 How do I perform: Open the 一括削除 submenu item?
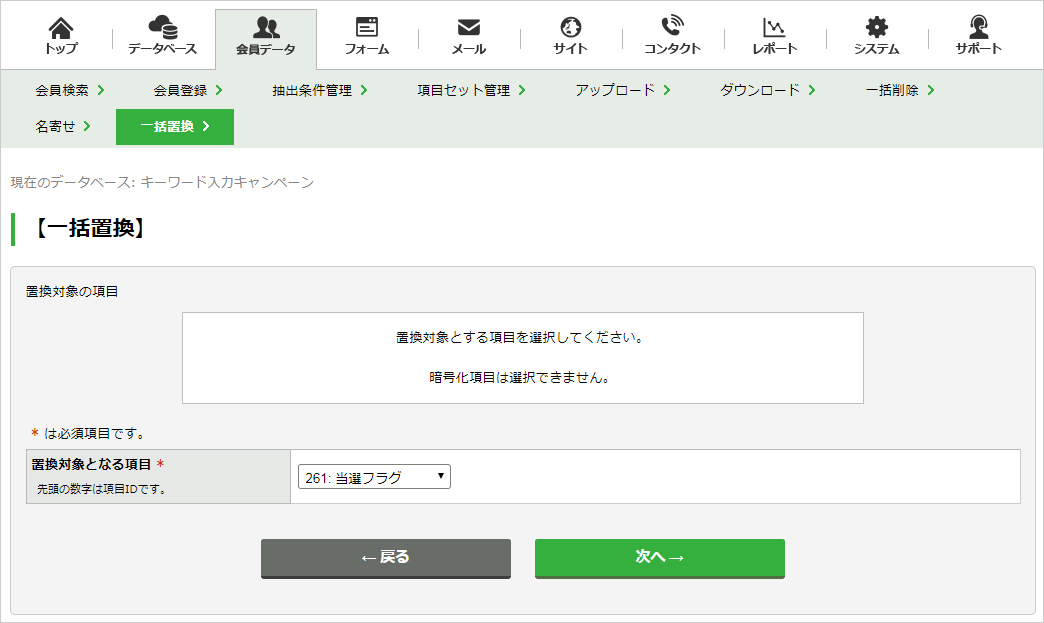[900, 90]
